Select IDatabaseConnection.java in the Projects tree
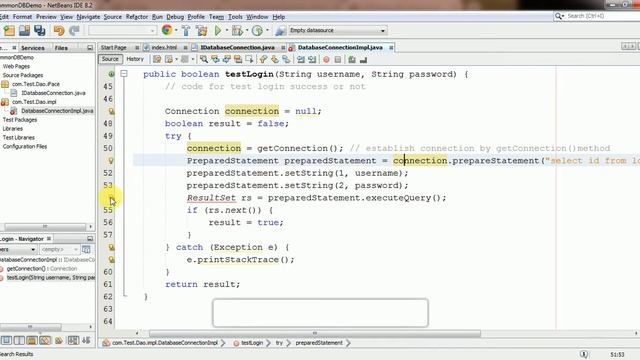Viewport: 640px width, 360px height. coord(53,93)
